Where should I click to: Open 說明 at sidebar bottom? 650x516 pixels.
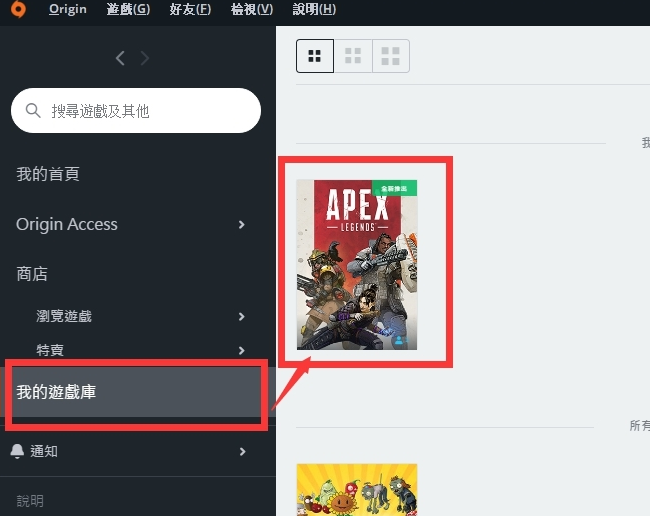(30, 501)
